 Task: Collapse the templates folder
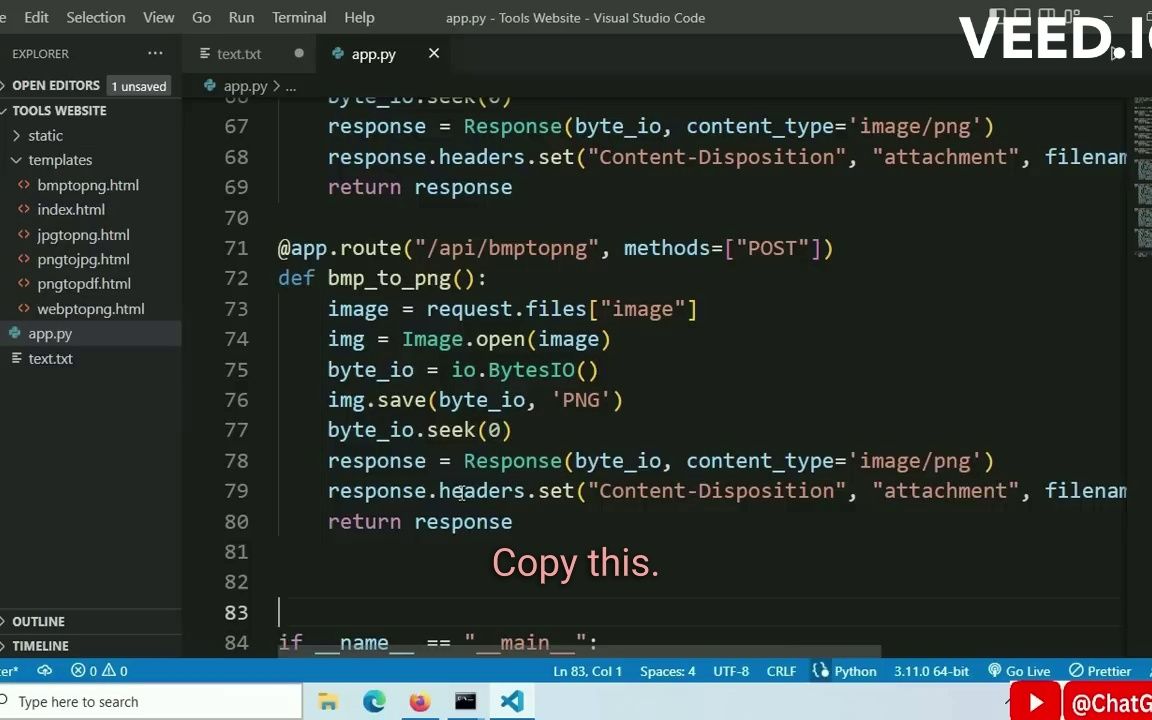click(x=59, y=160)
